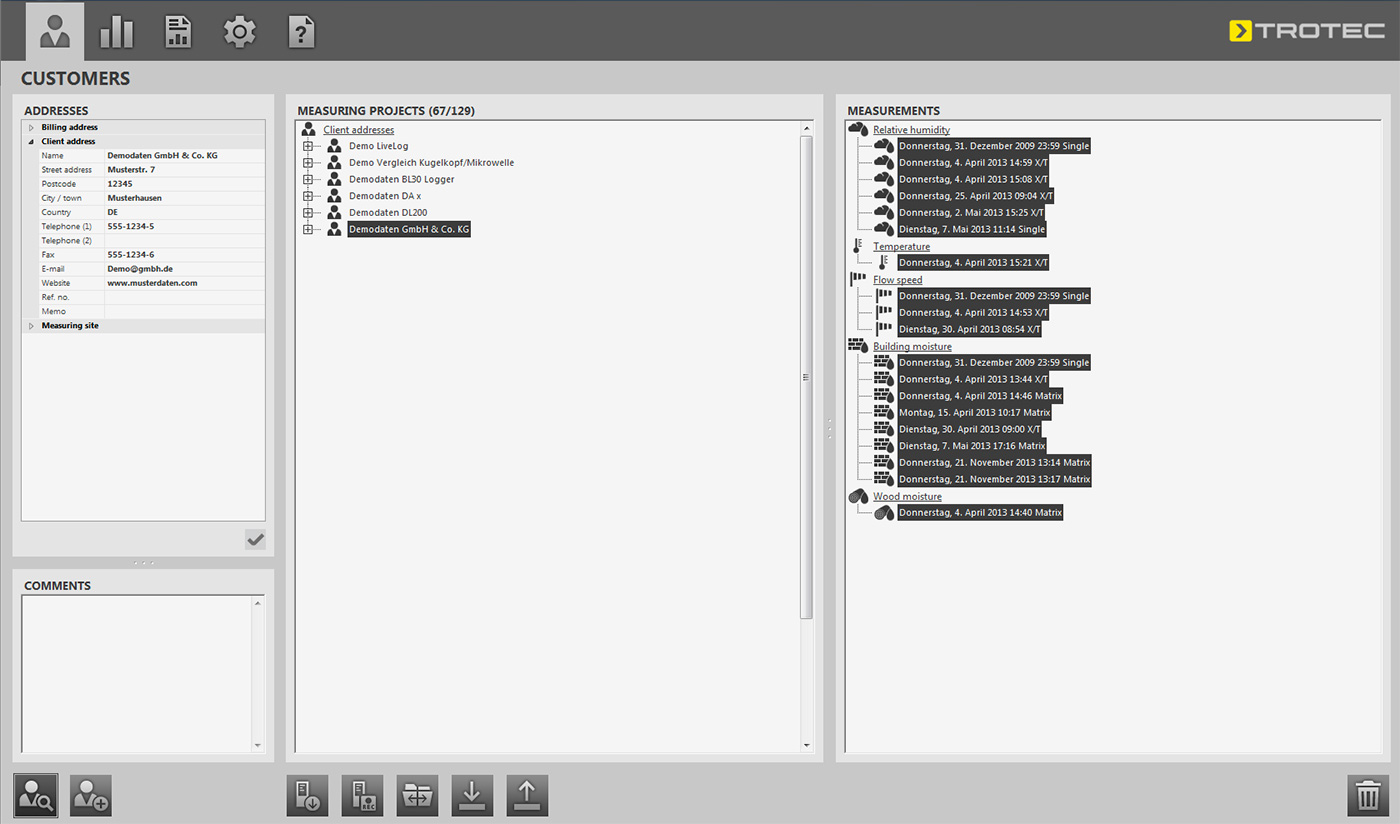Click the search customer button
1400x824 pixels.
(x=36, y=796)
